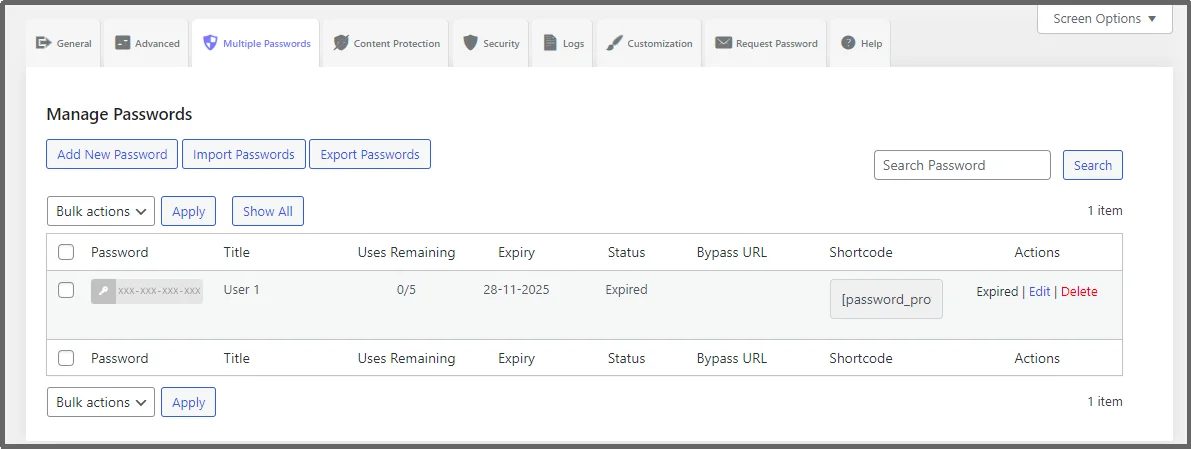Image resolution: width=1191 pixels, height=449 pixels.
Task: Click the Expired status cell
Action: [627, 289]
